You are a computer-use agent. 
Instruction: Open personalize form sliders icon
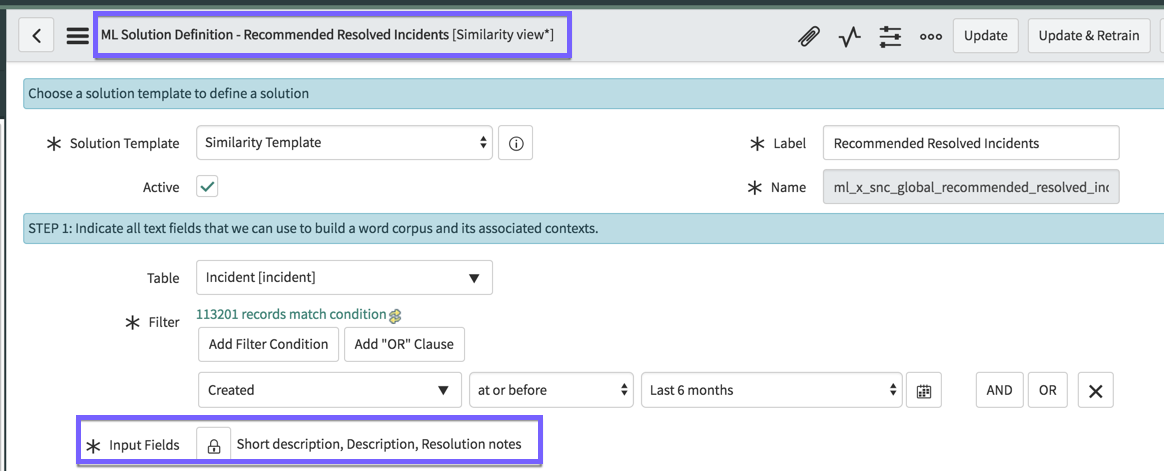pos(889,36)
